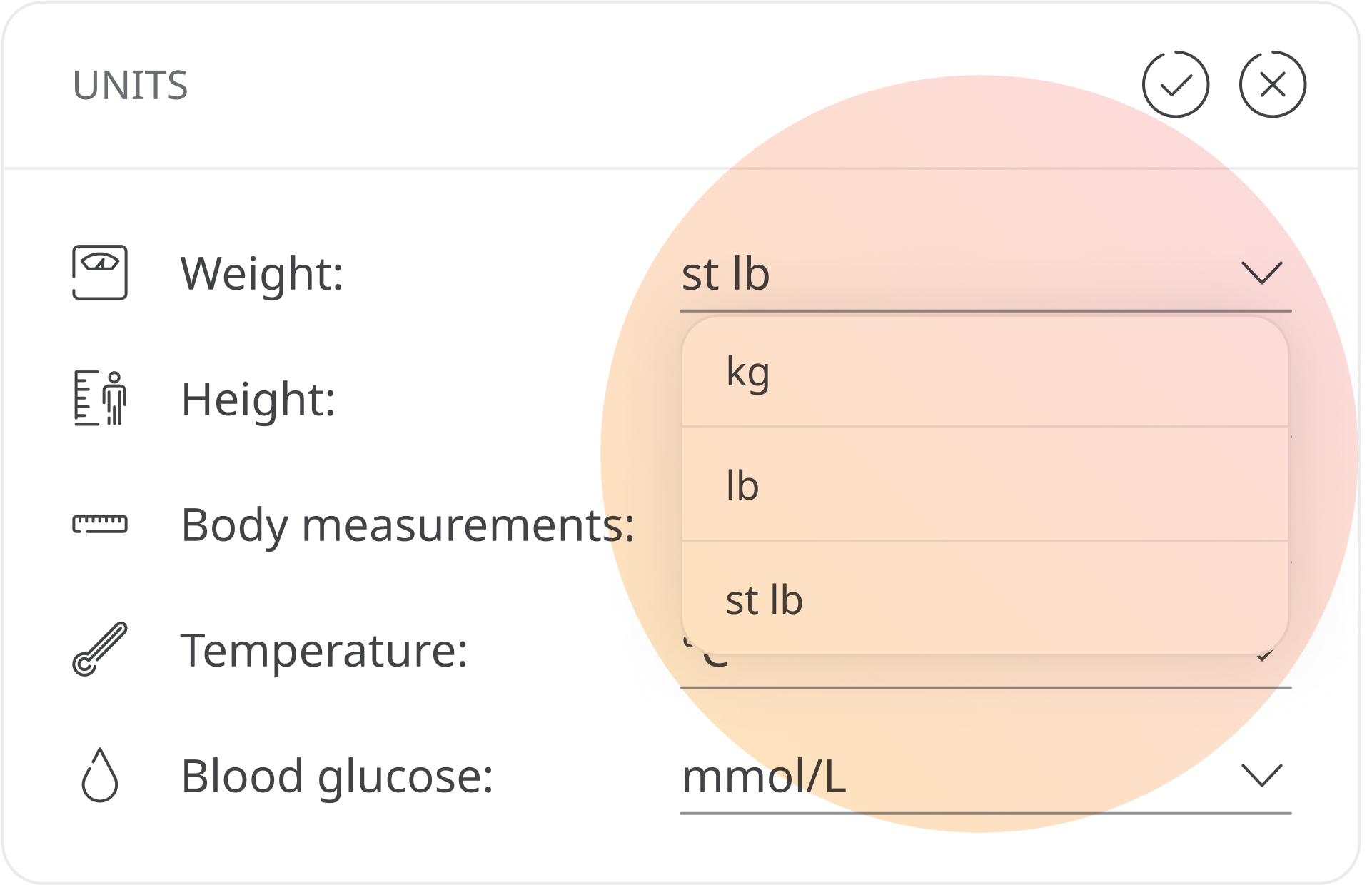The height and width of the screenshot is (885, 1372).
Task: Click the weight scale icon
Action: click(x=100, y=273)
